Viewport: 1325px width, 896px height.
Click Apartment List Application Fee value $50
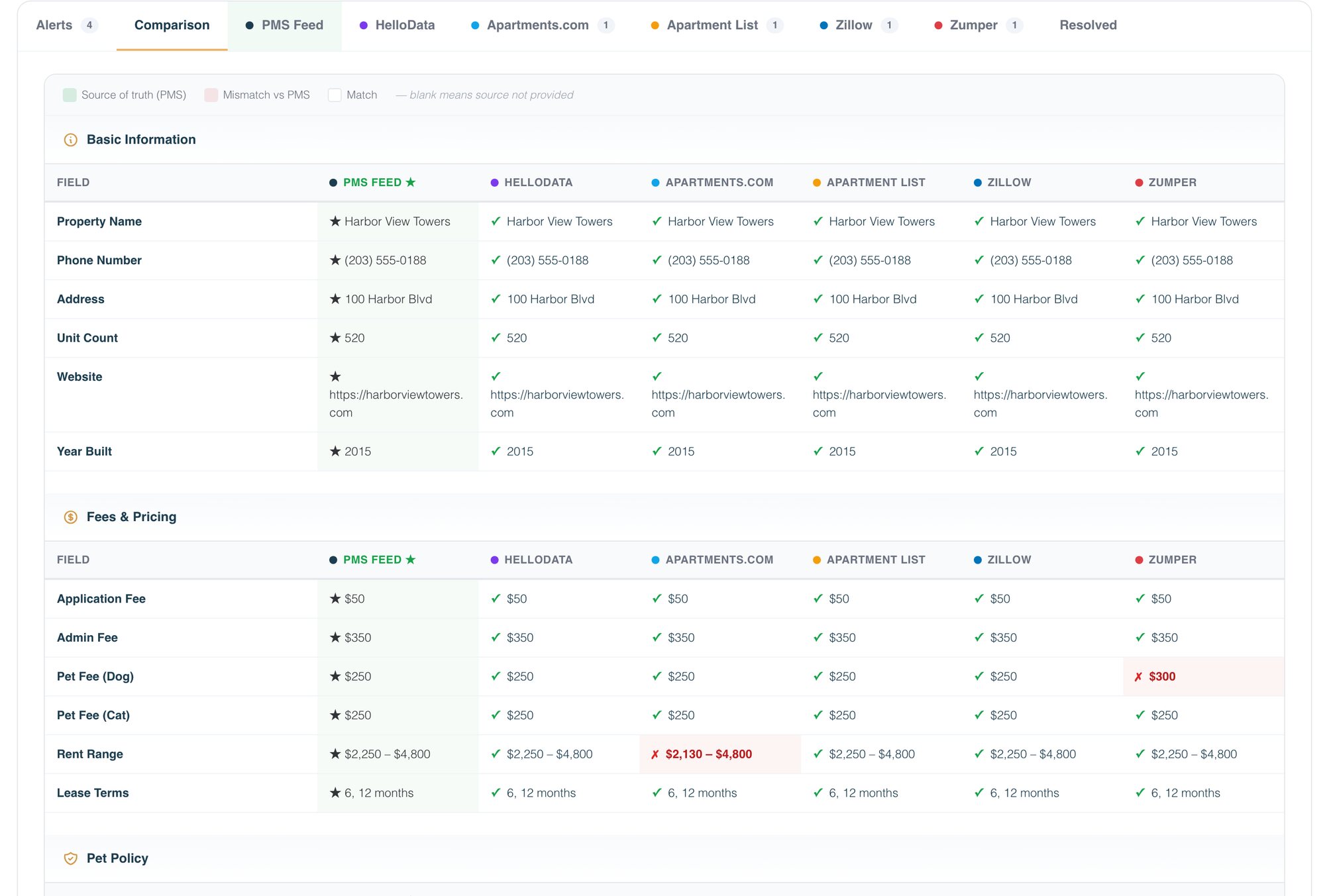coord(839,599)
